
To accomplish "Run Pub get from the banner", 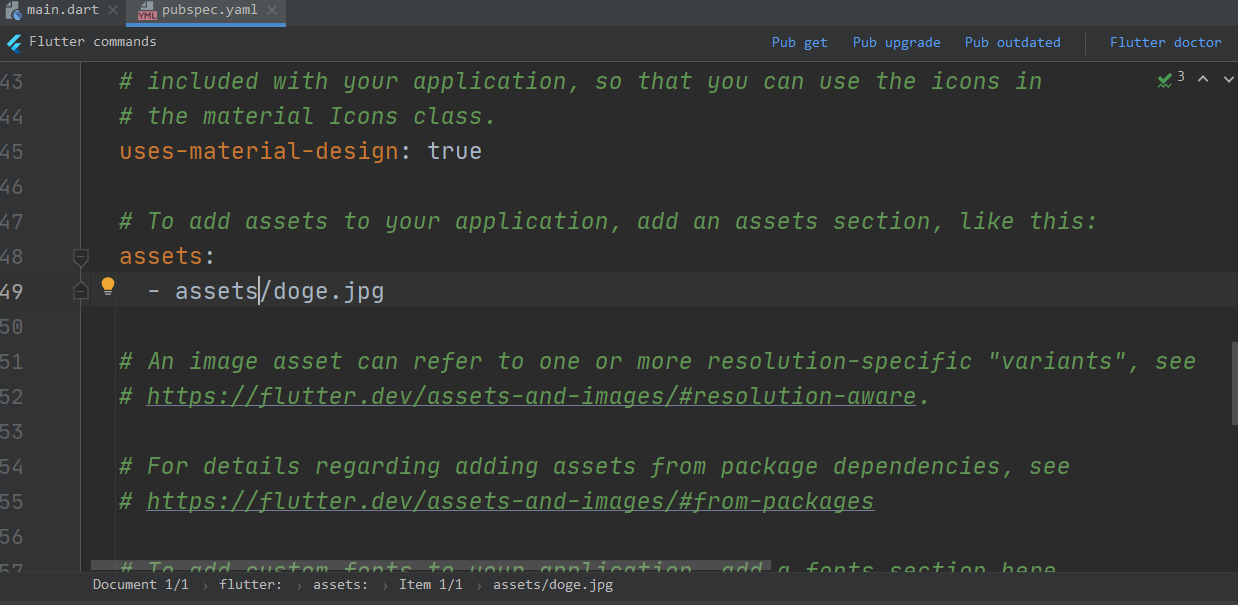I will click(799, 42).
